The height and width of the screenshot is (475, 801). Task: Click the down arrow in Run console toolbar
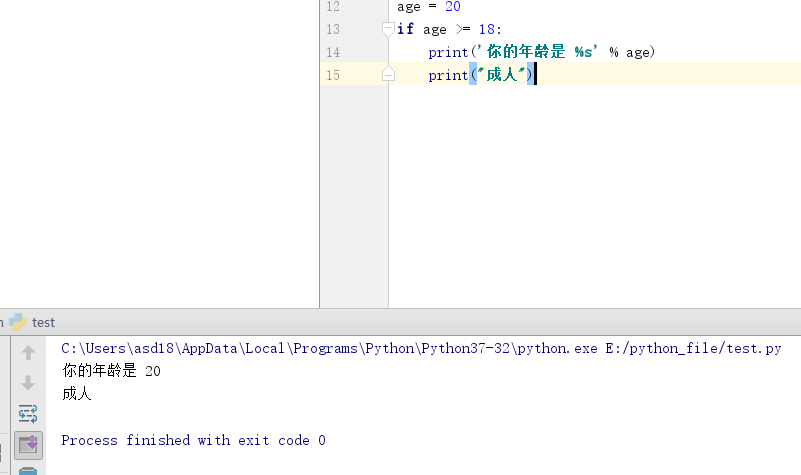coord(29,383)
